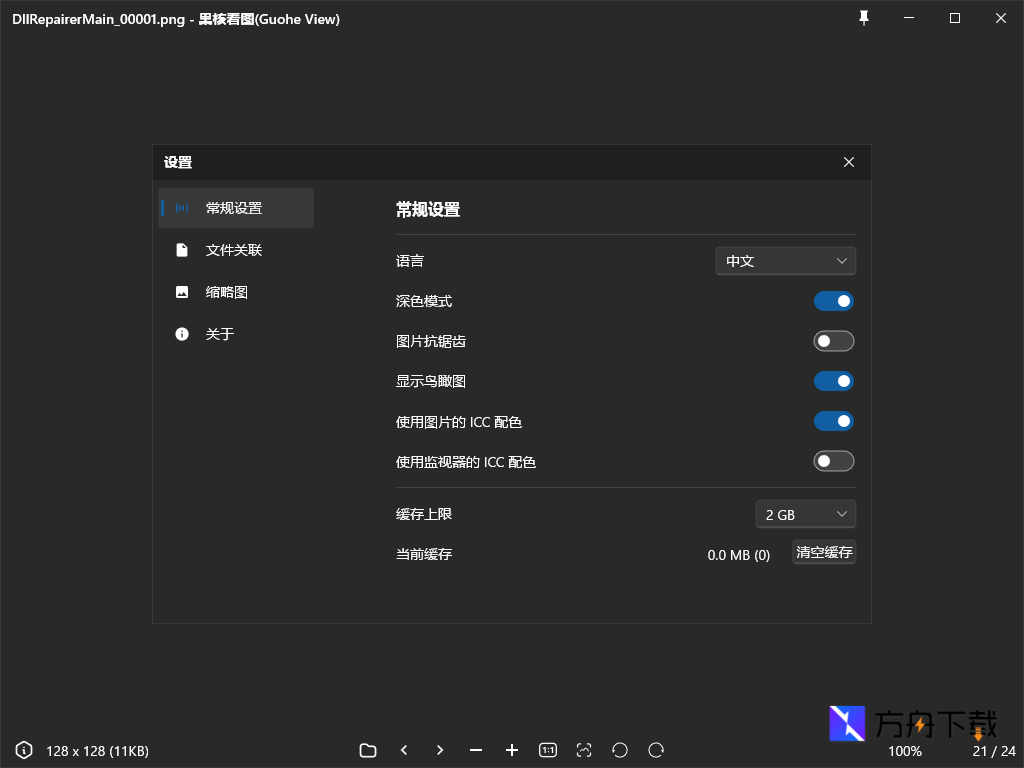Click the 清空缓存 button
The image size is (1024, 768).
click(824, 552)
